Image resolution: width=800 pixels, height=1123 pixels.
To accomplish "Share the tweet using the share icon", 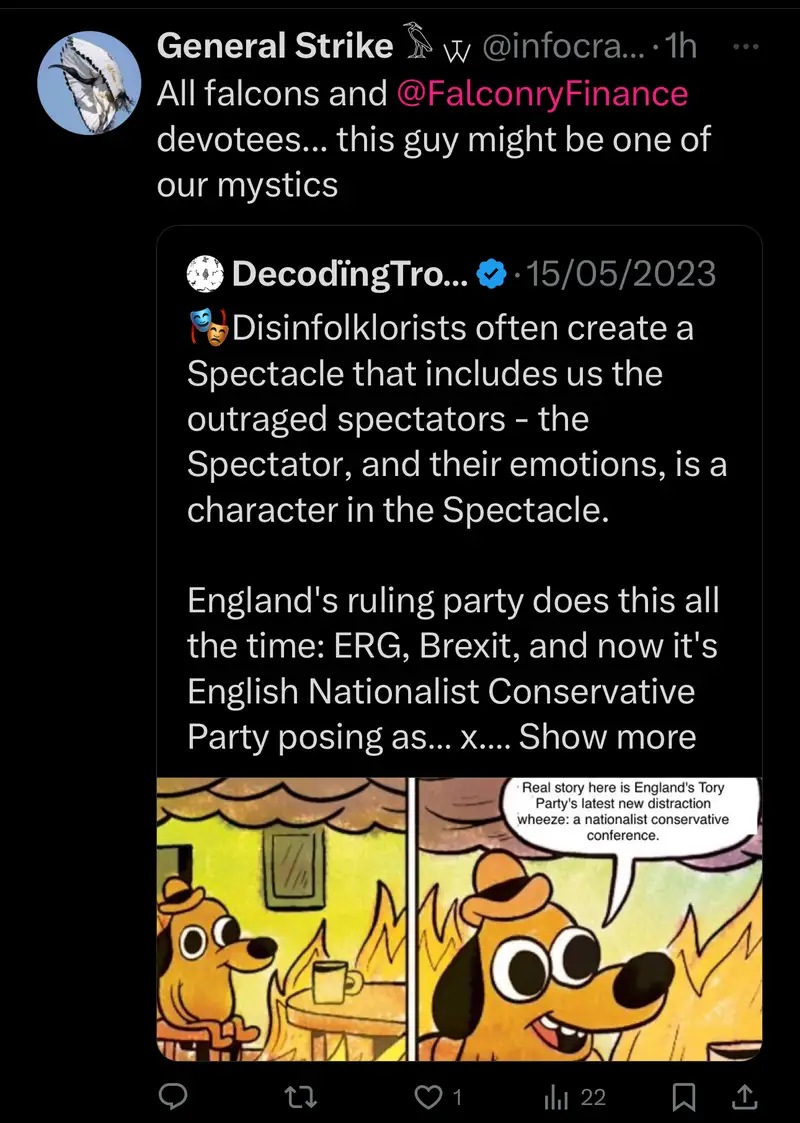I will coord(744,1097).
